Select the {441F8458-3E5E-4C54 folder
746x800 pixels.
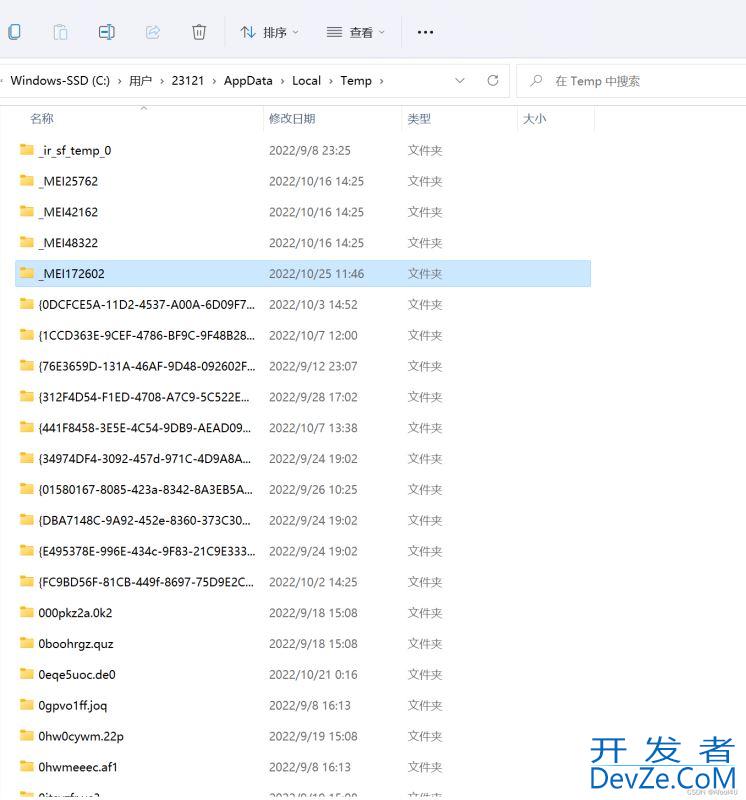303,428
